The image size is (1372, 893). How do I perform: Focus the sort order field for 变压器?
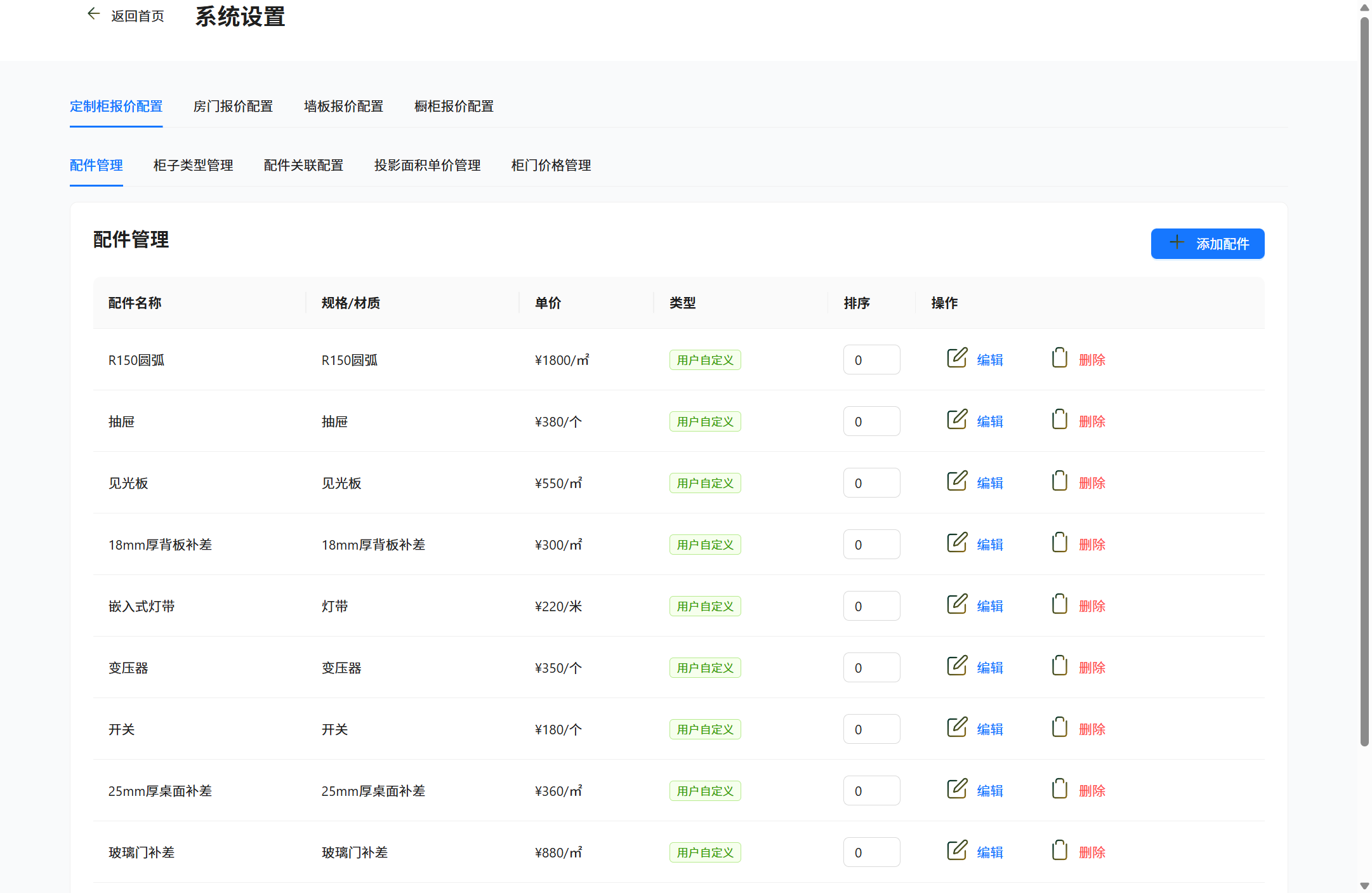(871, 668)
